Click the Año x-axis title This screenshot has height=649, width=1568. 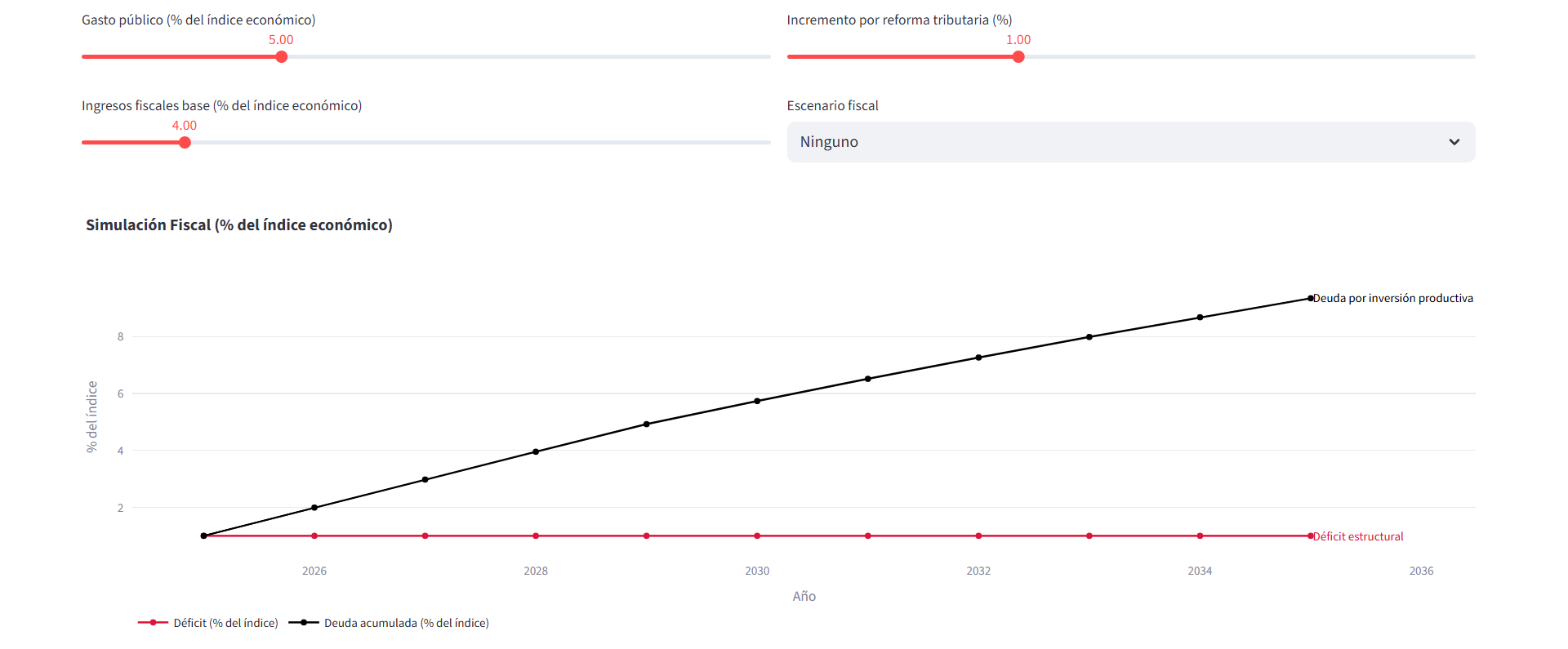[804, 597]
